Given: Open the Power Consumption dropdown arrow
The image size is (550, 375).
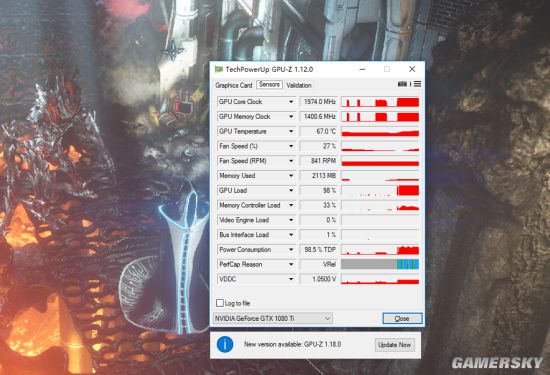Looking at the screenshot, I should (291, 250).
